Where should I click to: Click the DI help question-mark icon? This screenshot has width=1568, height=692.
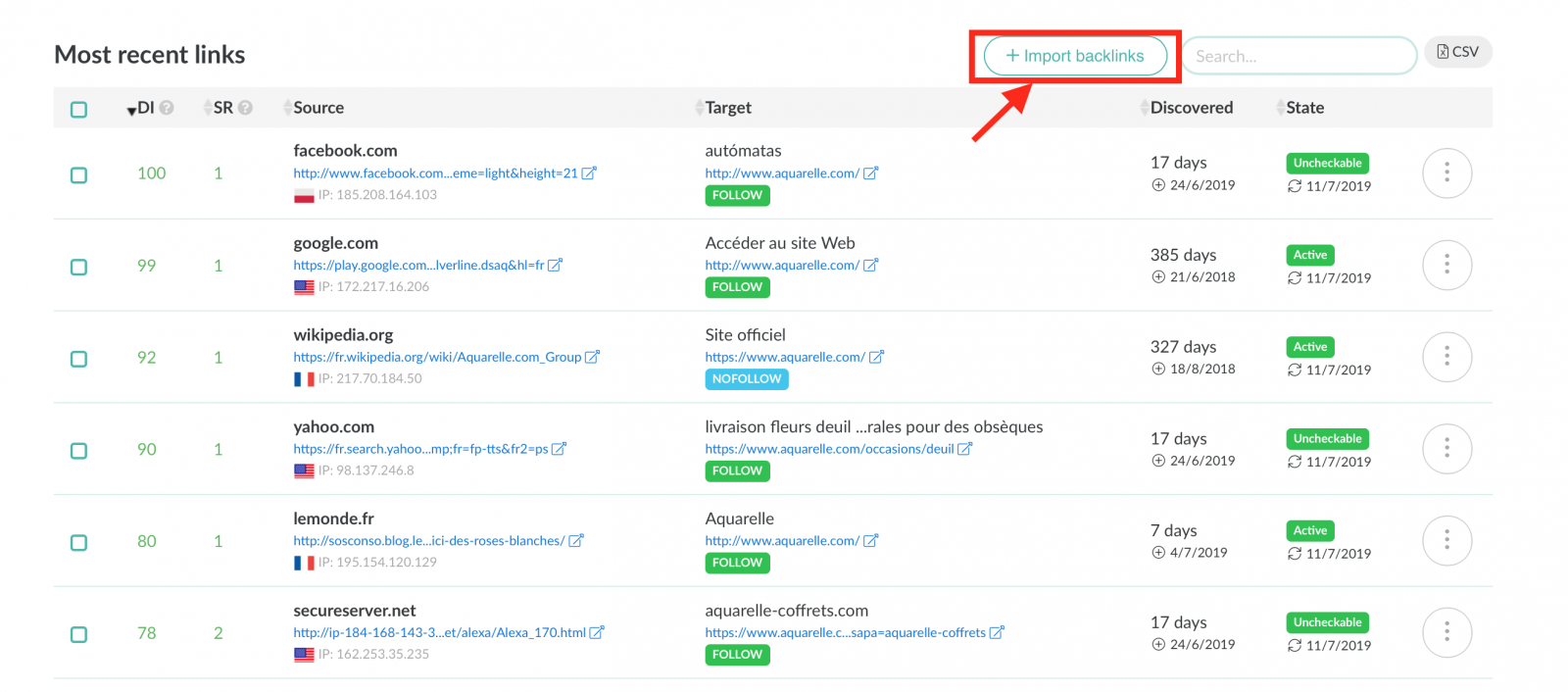pos(167,108)
